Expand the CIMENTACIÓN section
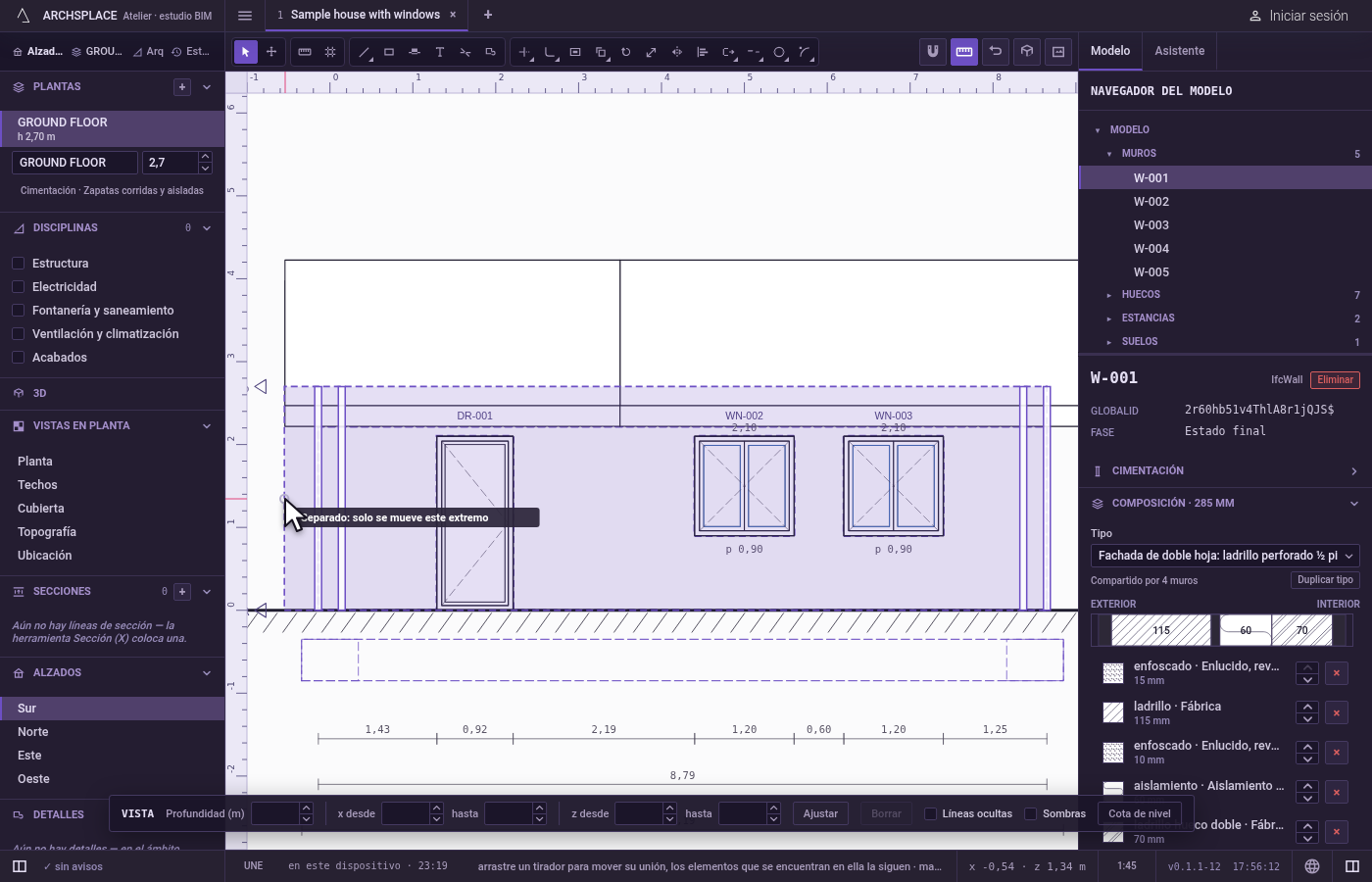Viewport: 1372px width, 882px height. (x=1225, y=471)
